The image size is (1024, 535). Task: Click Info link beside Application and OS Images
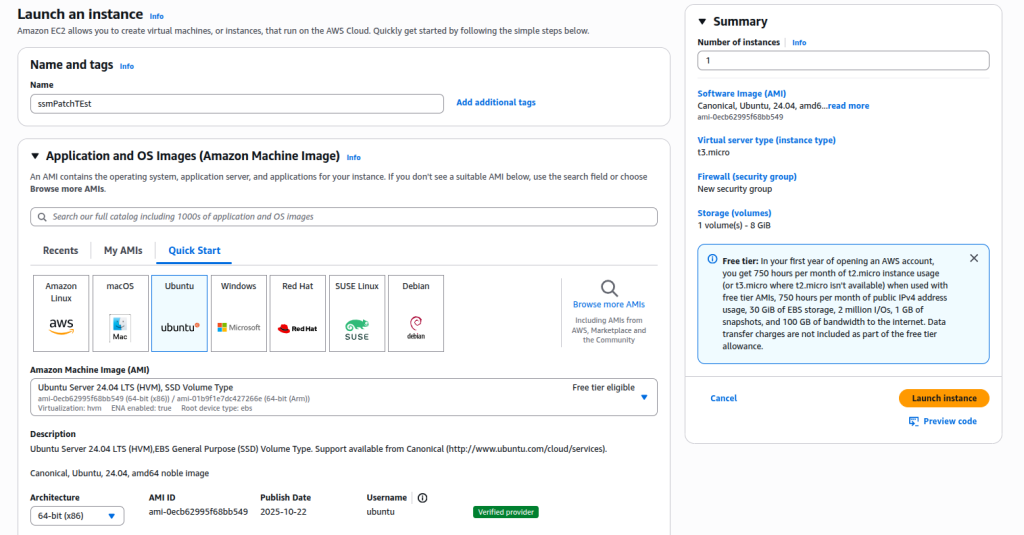(353, 157)
